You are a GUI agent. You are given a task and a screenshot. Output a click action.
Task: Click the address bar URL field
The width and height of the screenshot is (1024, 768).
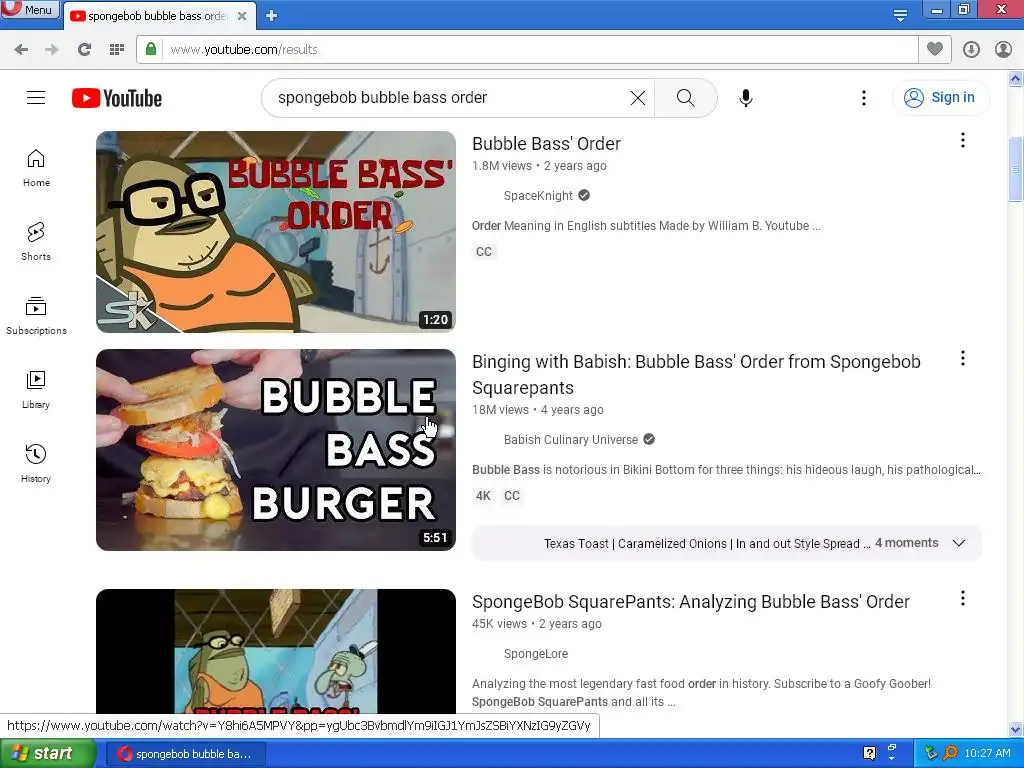(x=541, y=50)
